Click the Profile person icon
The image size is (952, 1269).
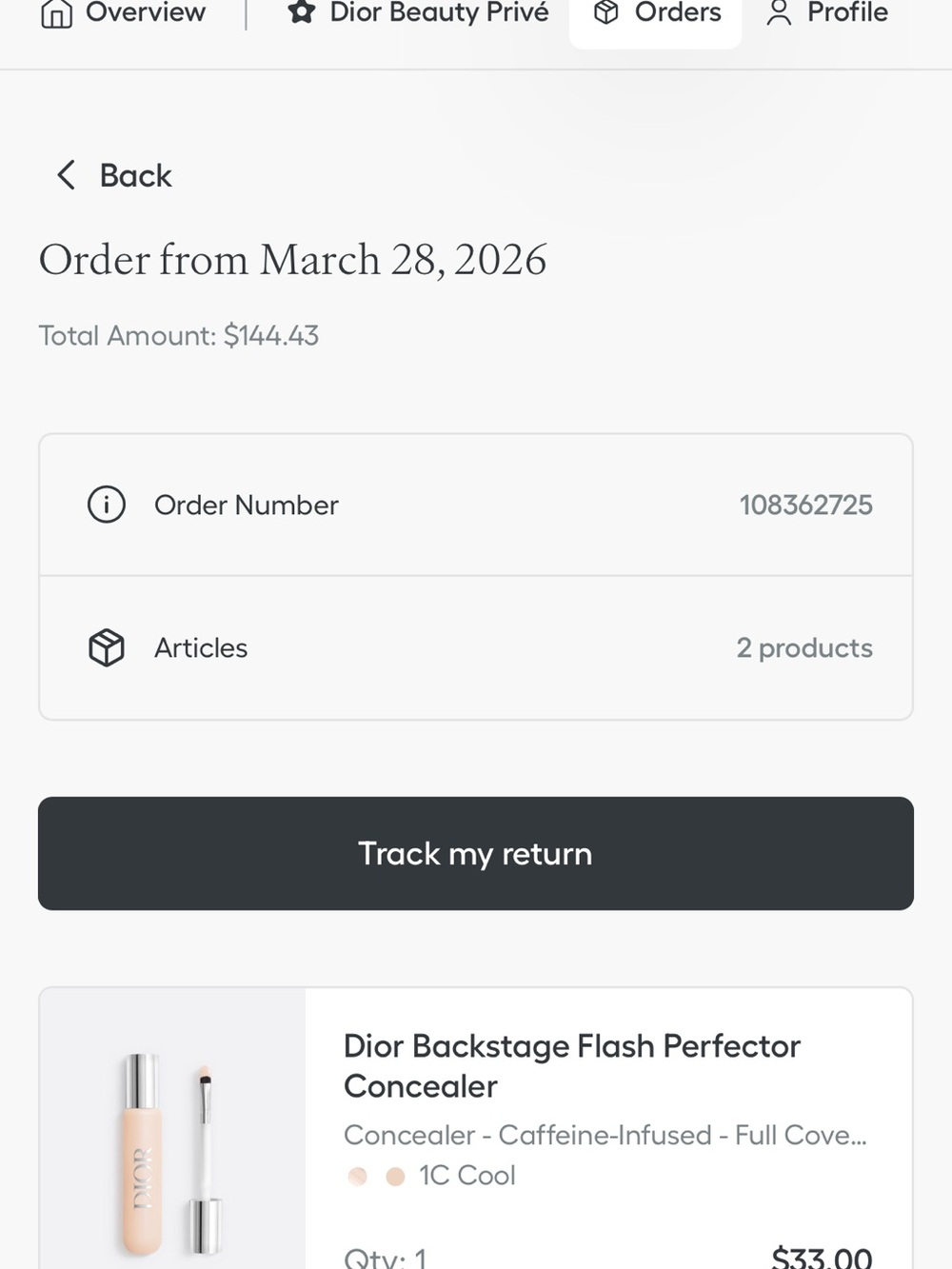tap(780, 12)
